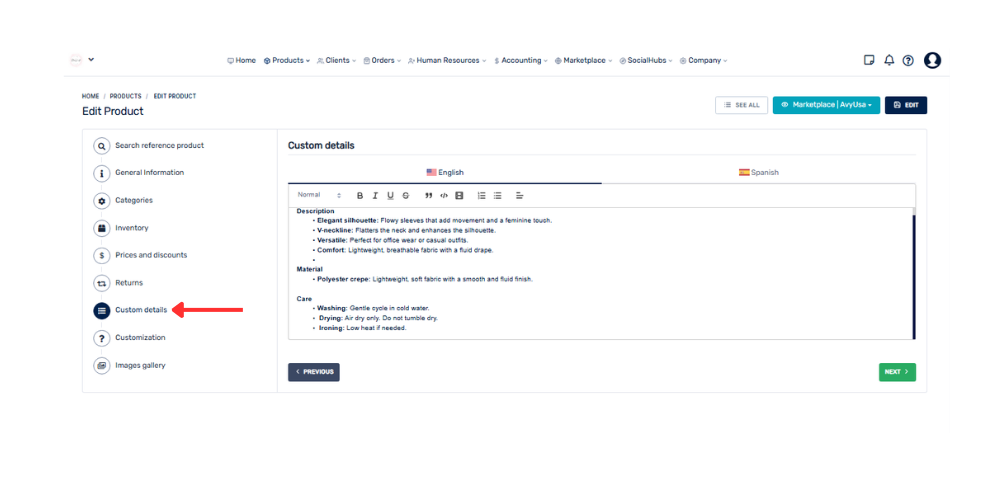Go back with the Previous button

point(314,372)
